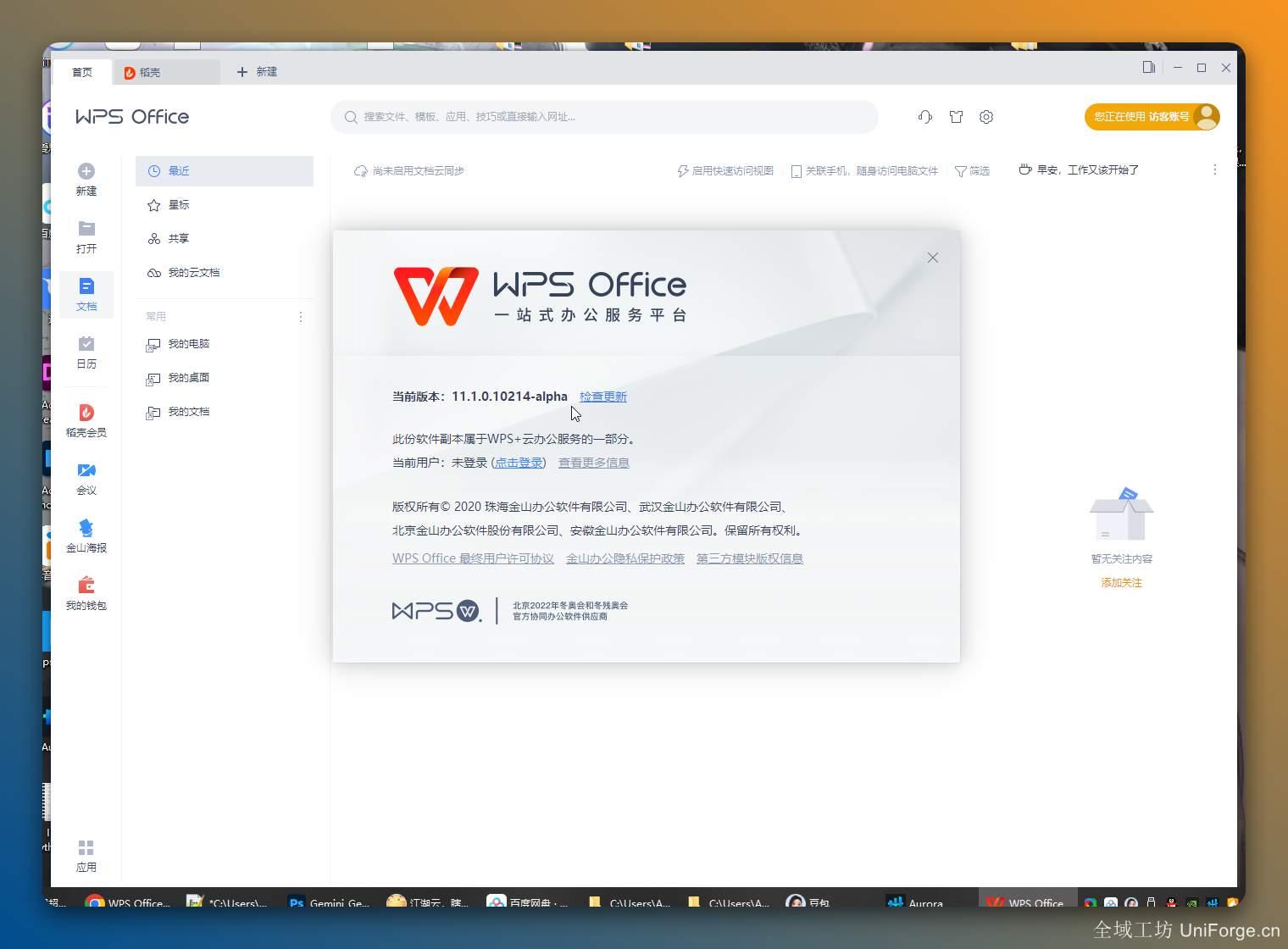Click the 点击登录 link

coord(519,463)
